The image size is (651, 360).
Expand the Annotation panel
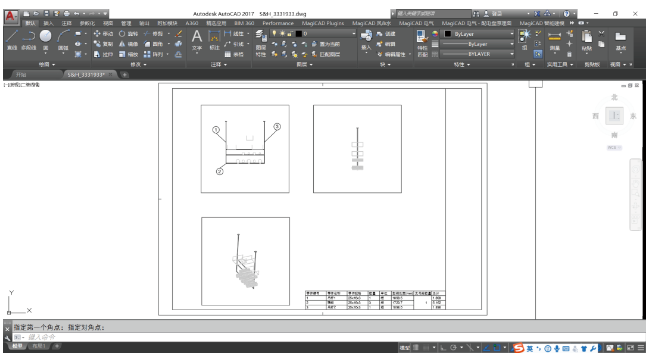218,65
